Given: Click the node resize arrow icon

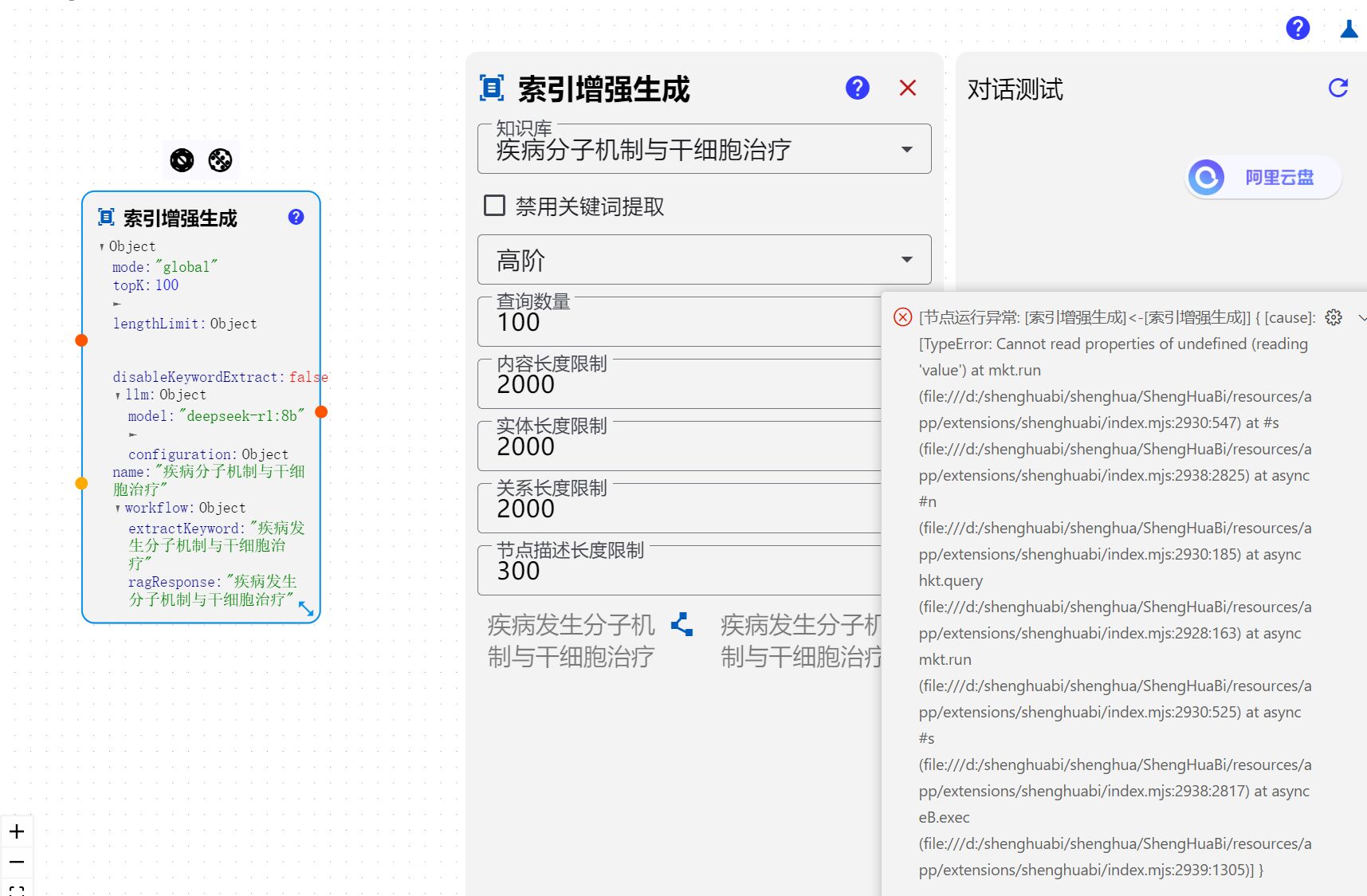Looking at the screenshot, I should [x=306, y=609].
